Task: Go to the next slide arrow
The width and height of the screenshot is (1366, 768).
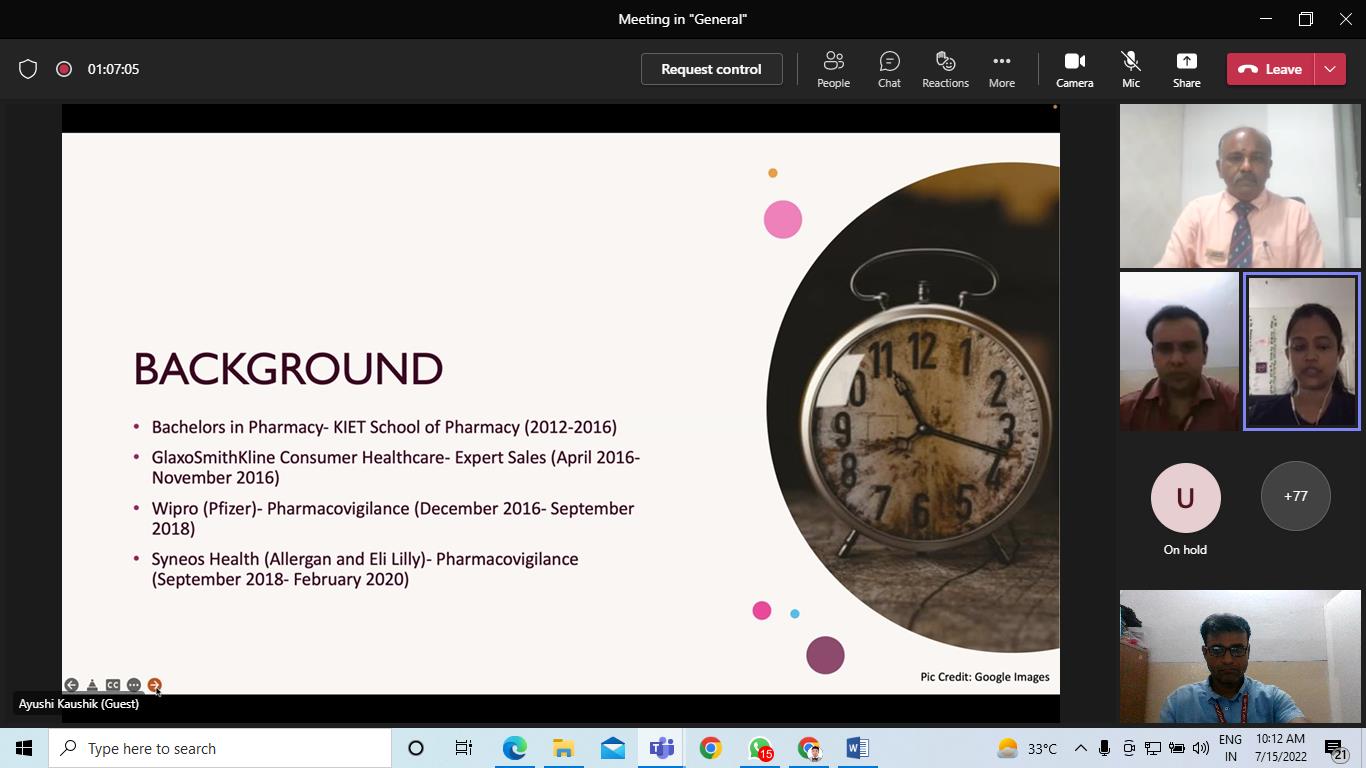Action: pos(154,685)
